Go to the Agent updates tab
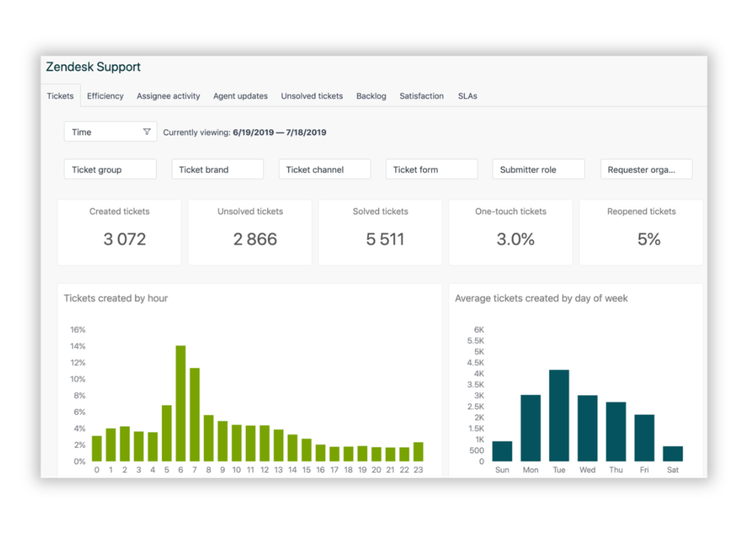The image size is (748, 534). (240, 96)
